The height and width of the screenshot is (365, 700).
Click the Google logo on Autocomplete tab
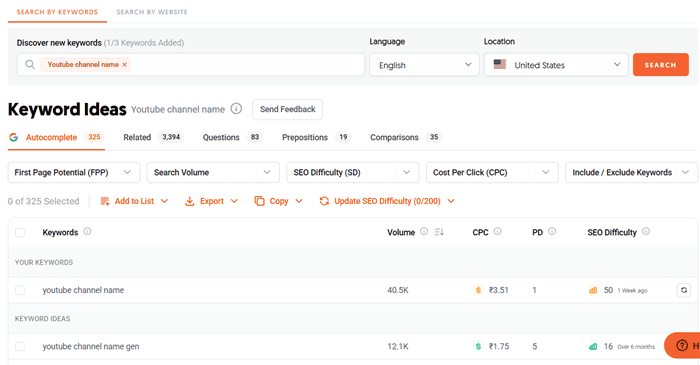point(14,137)
